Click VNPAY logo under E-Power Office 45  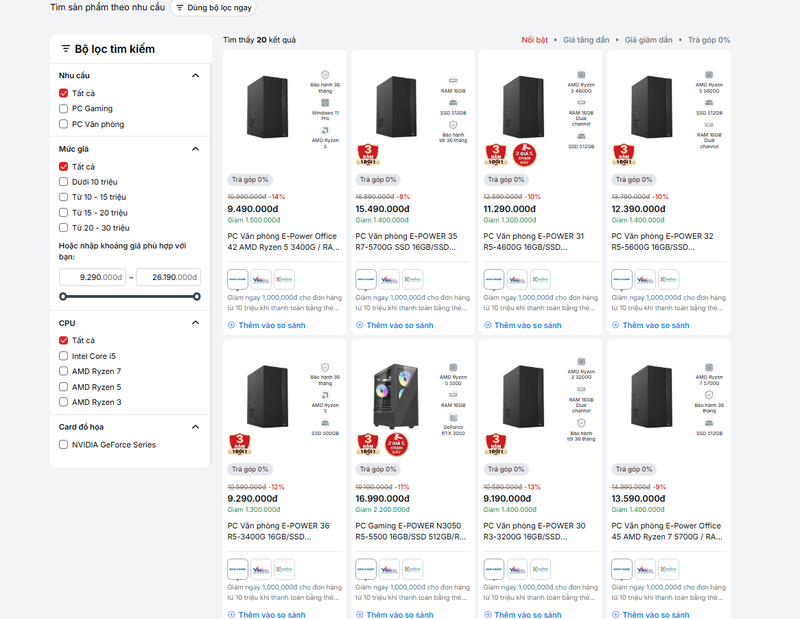click(x=645, y=569)
